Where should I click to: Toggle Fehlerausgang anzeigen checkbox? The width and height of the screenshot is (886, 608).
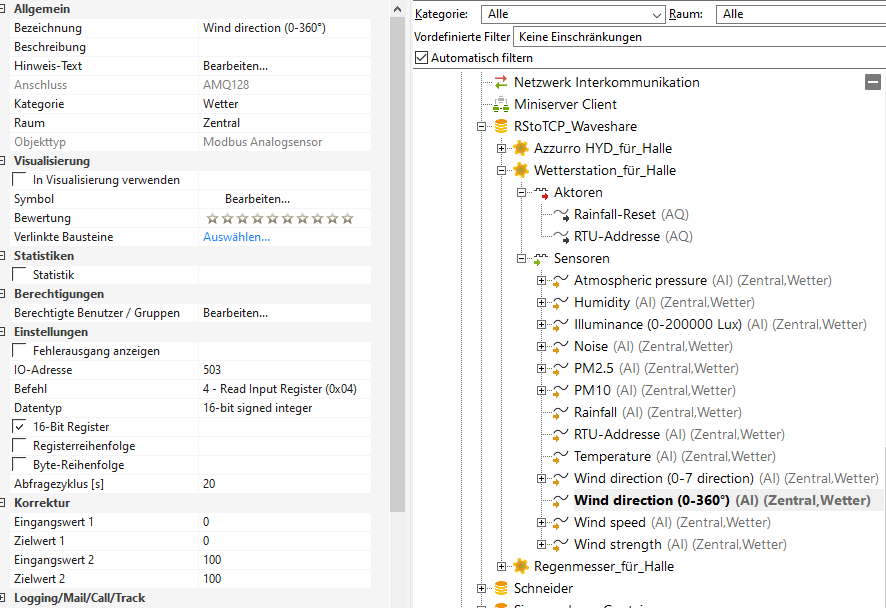[20, 350]
